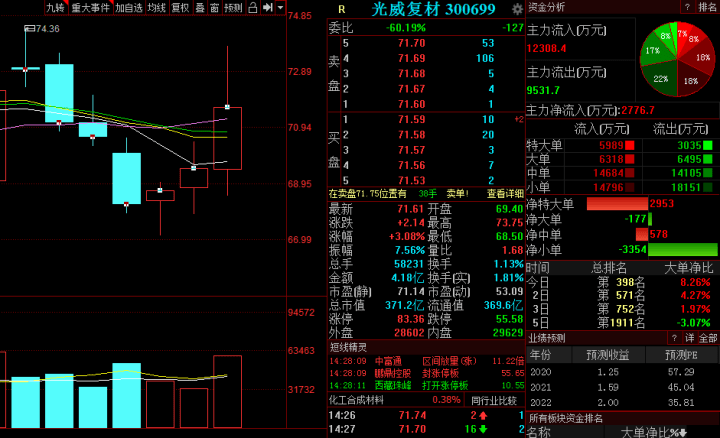Click the green down arrow in 14:27 trade row
This screenshot has height=438, width=720.
483,429
